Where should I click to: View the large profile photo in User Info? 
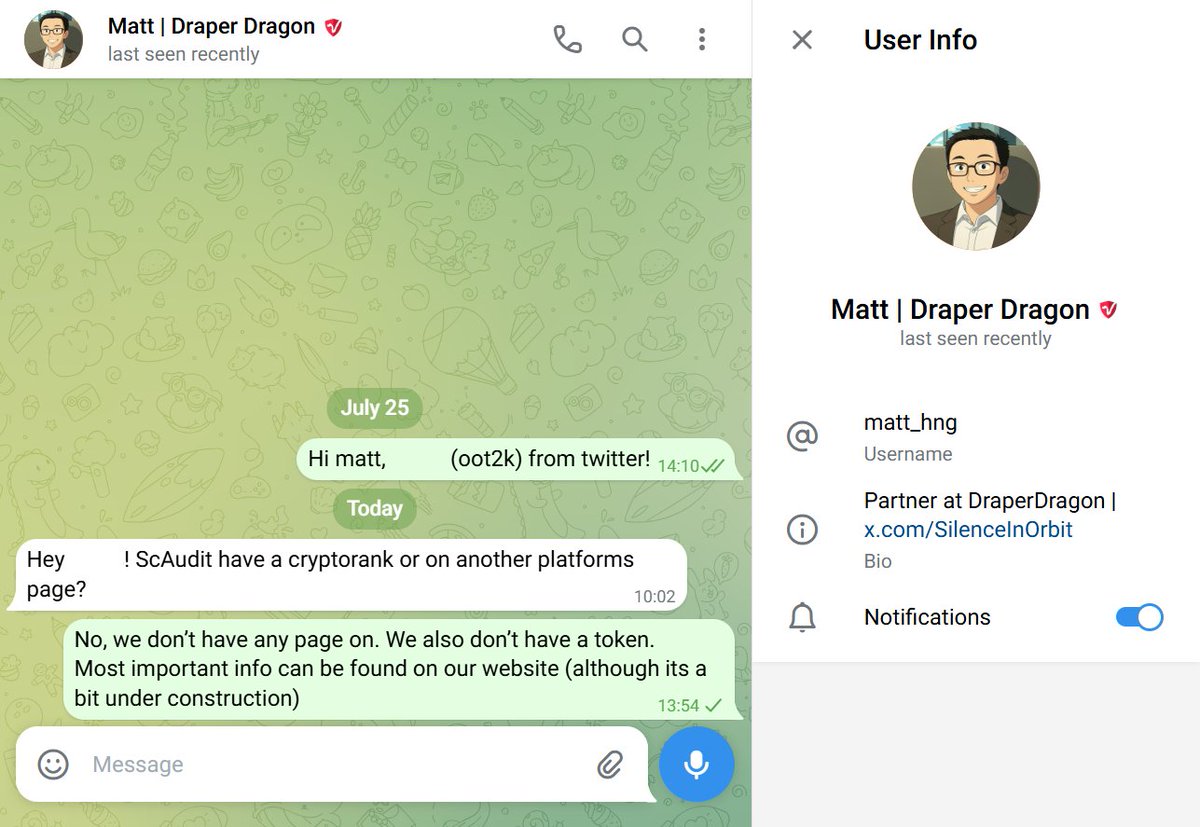(975, 186)
